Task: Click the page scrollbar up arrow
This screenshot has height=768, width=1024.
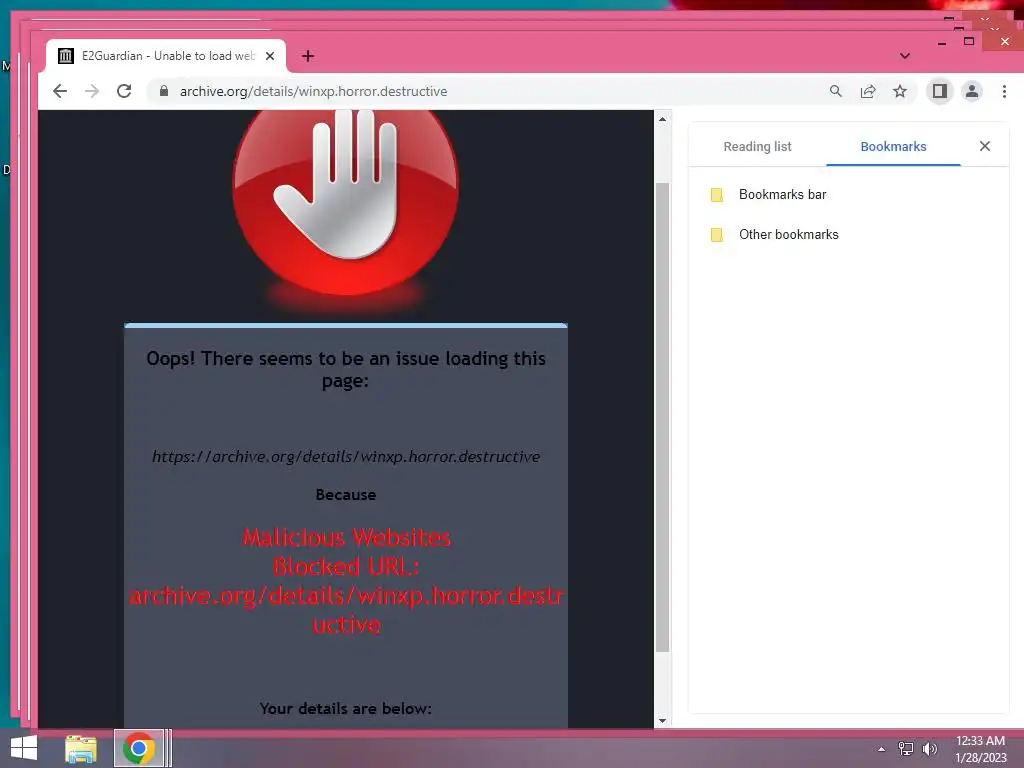Action: tap(662, 120)
